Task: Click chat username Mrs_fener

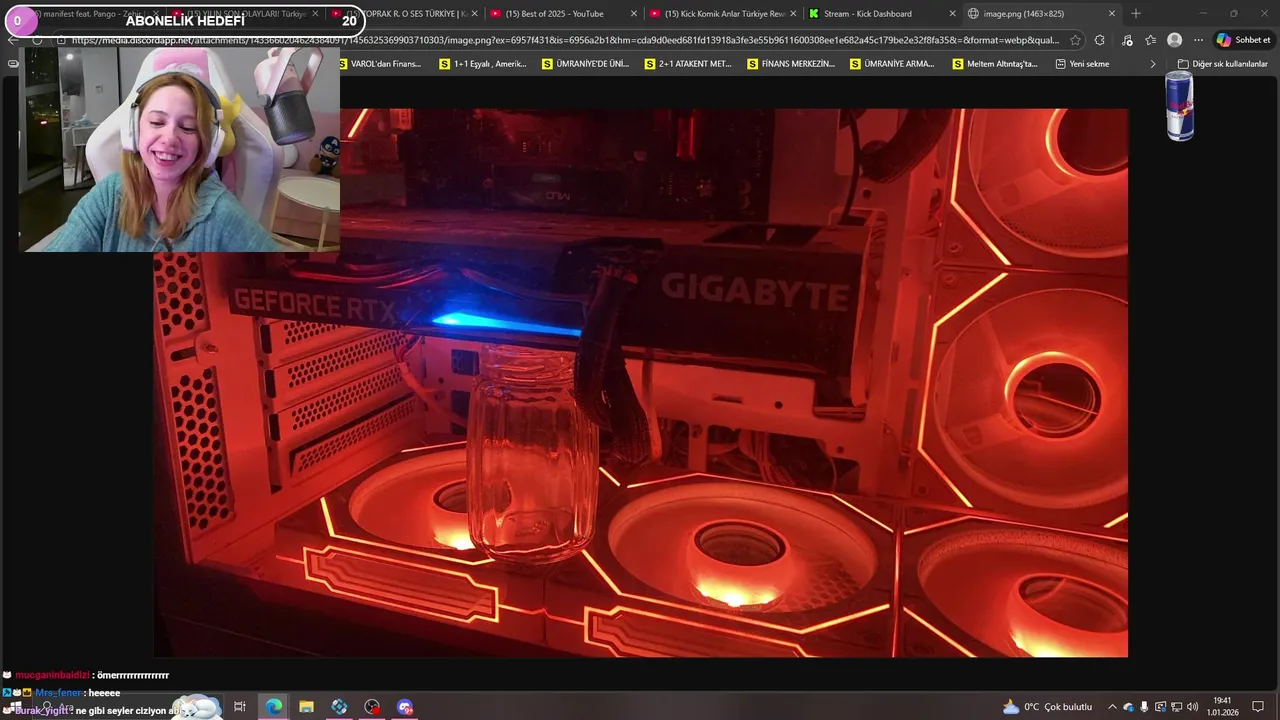Action: [59, 693]
